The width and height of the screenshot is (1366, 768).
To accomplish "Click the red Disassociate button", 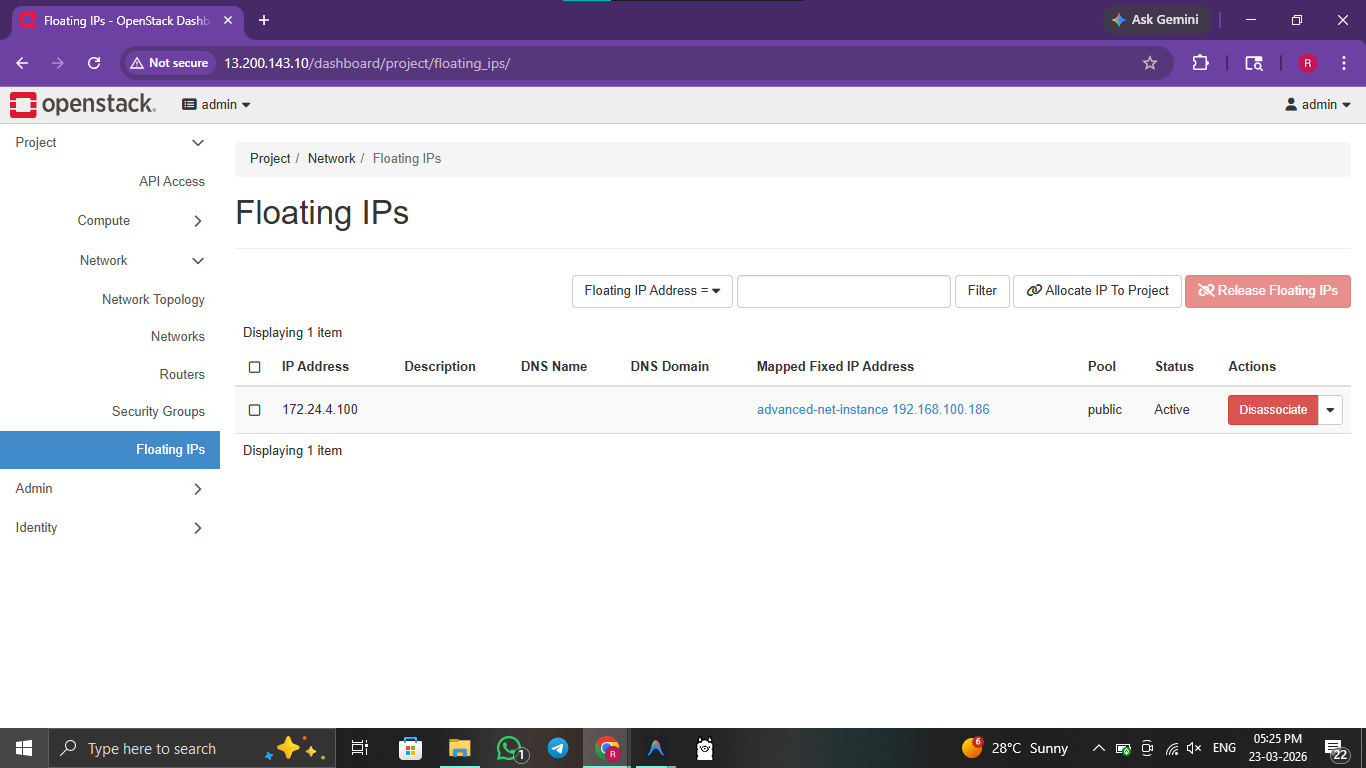I will (1273, 410).
